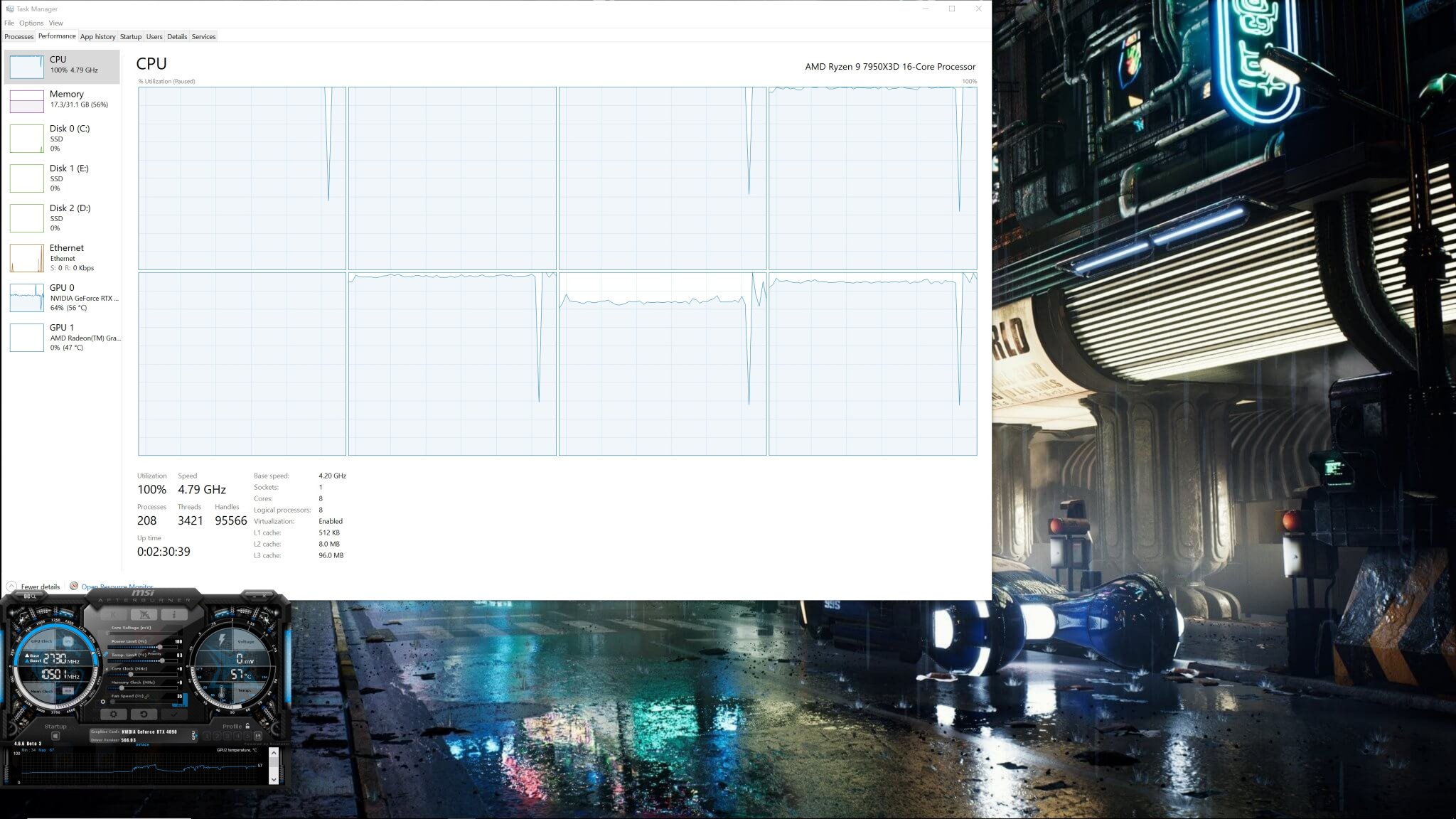Select the Disk 0 C: SSD icon in sidebar
This screenshot has height=819, width=1456.
click(27, 137)
